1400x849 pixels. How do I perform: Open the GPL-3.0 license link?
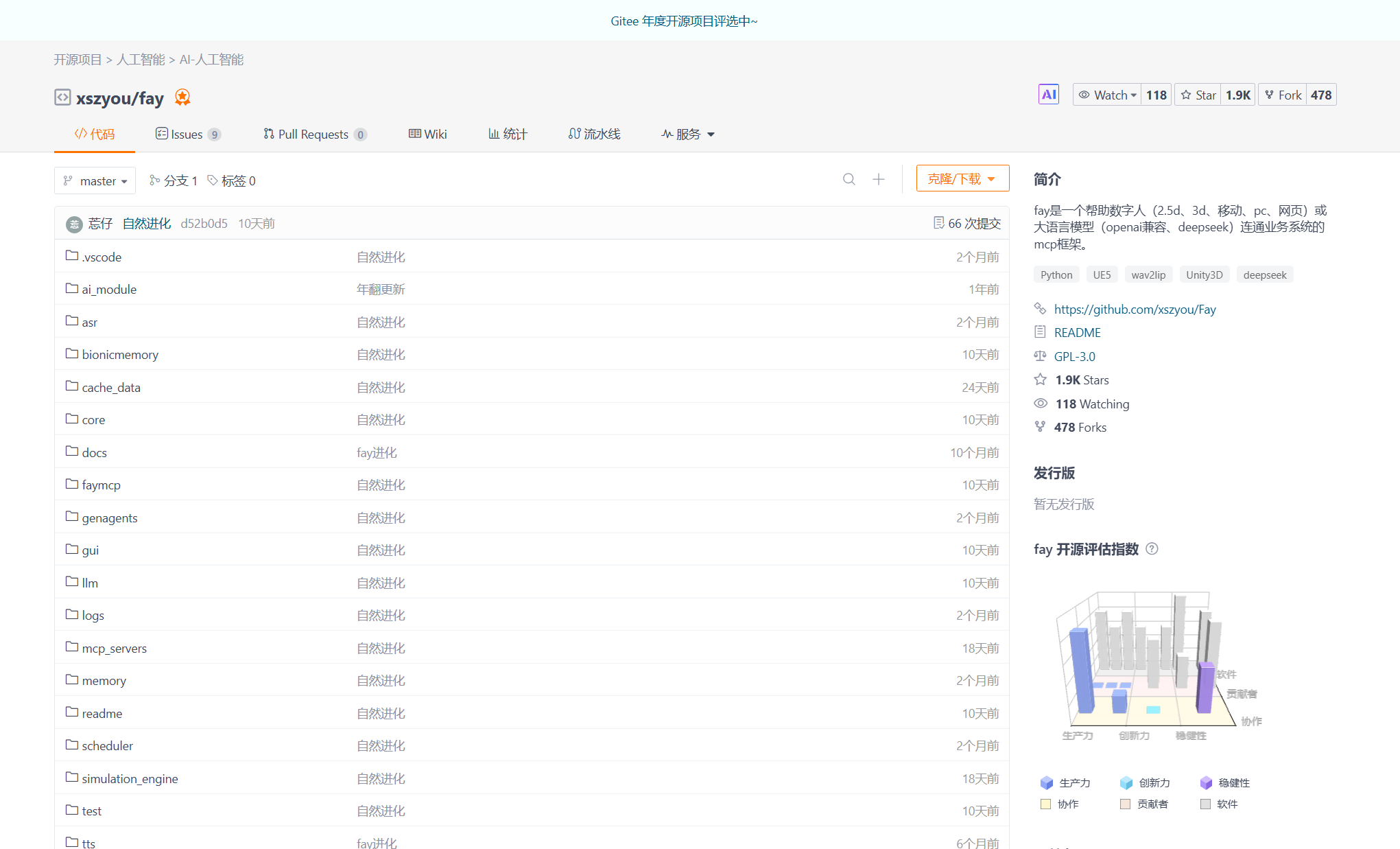(1074, 356)
